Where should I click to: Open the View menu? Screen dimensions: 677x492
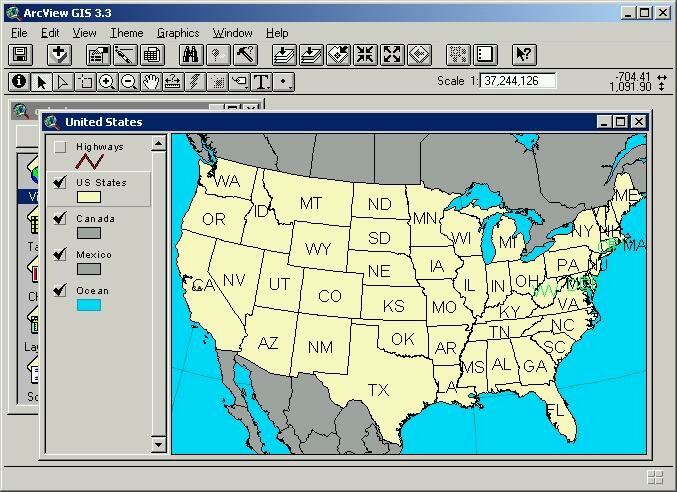tap(84, 33)
